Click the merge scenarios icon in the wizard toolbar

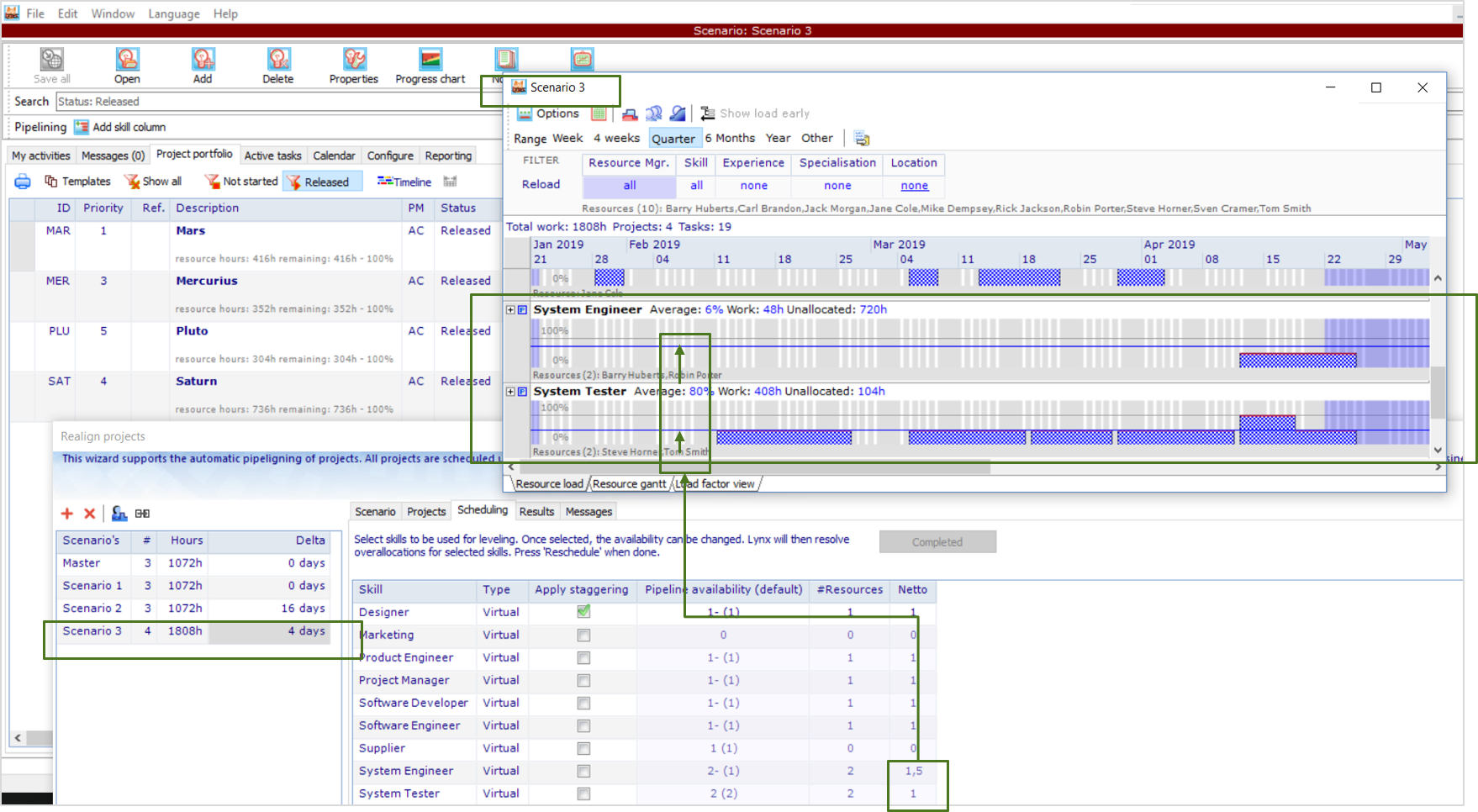[x=142, y=514]
